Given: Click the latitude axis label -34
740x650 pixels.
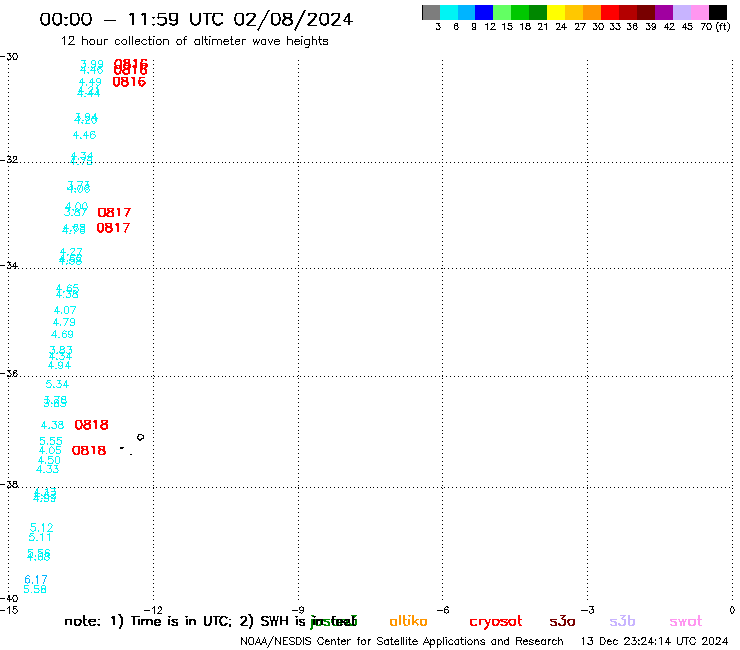Looking at the screenshot, I should pyautogui.click(x=9, y=265).
